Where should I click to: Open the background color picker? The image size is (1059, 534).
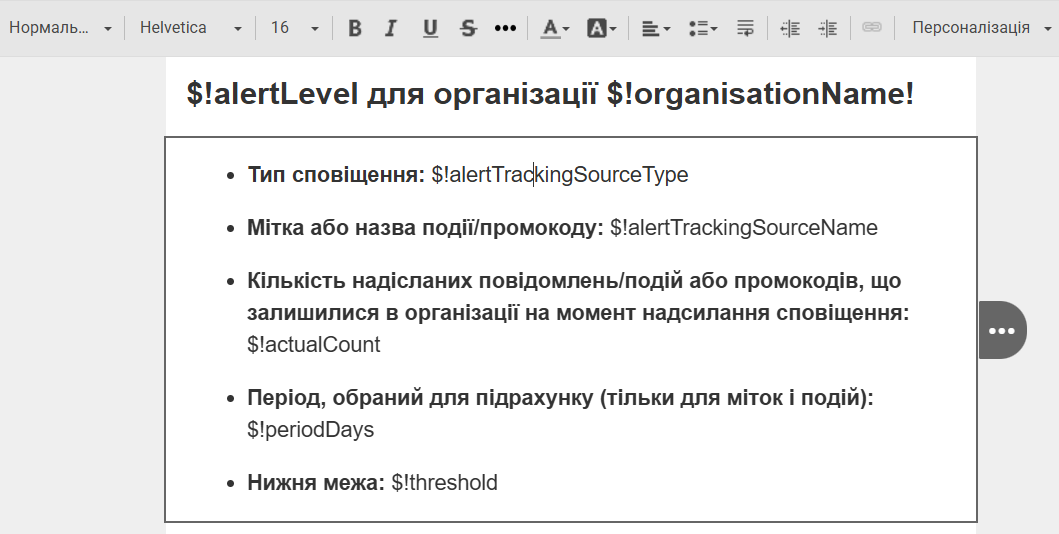[x=602, y=28]
